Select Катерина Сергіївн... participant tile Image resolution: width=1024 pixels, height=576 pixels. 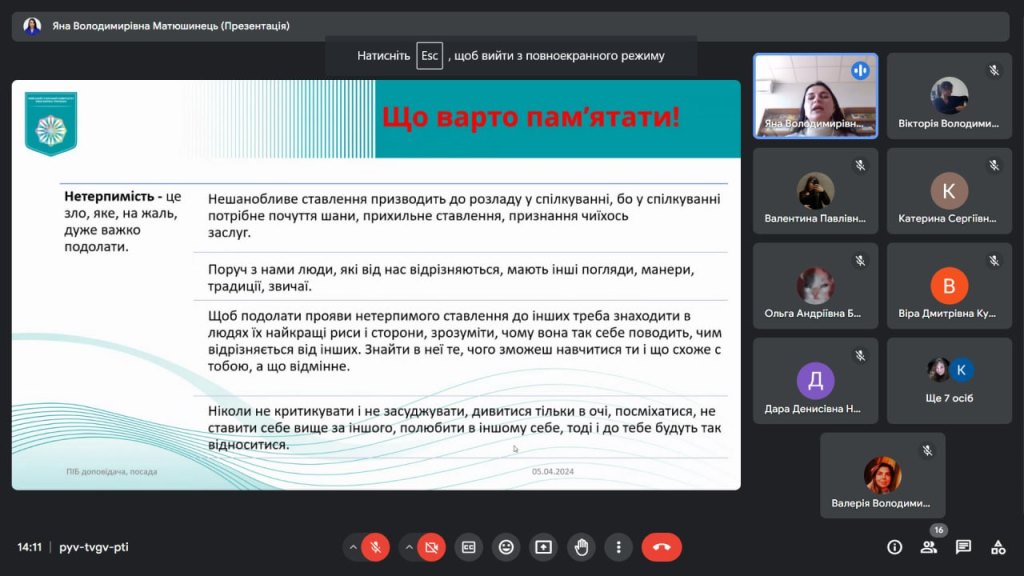tap(950, 191)
